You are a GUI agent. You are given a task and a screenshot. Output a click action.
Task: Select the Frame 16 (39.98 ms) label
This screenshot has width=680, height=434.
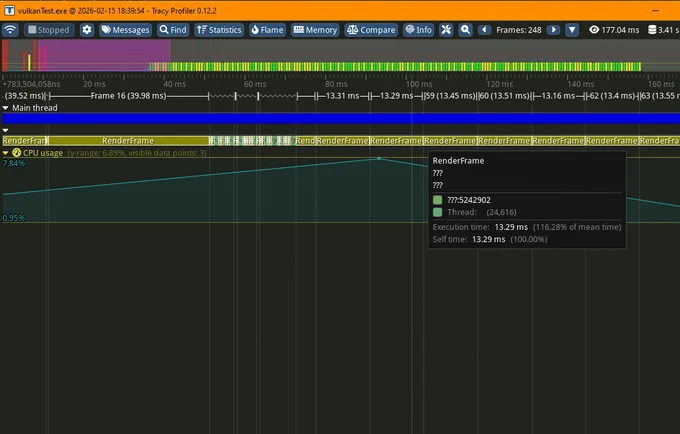(128, 95)
